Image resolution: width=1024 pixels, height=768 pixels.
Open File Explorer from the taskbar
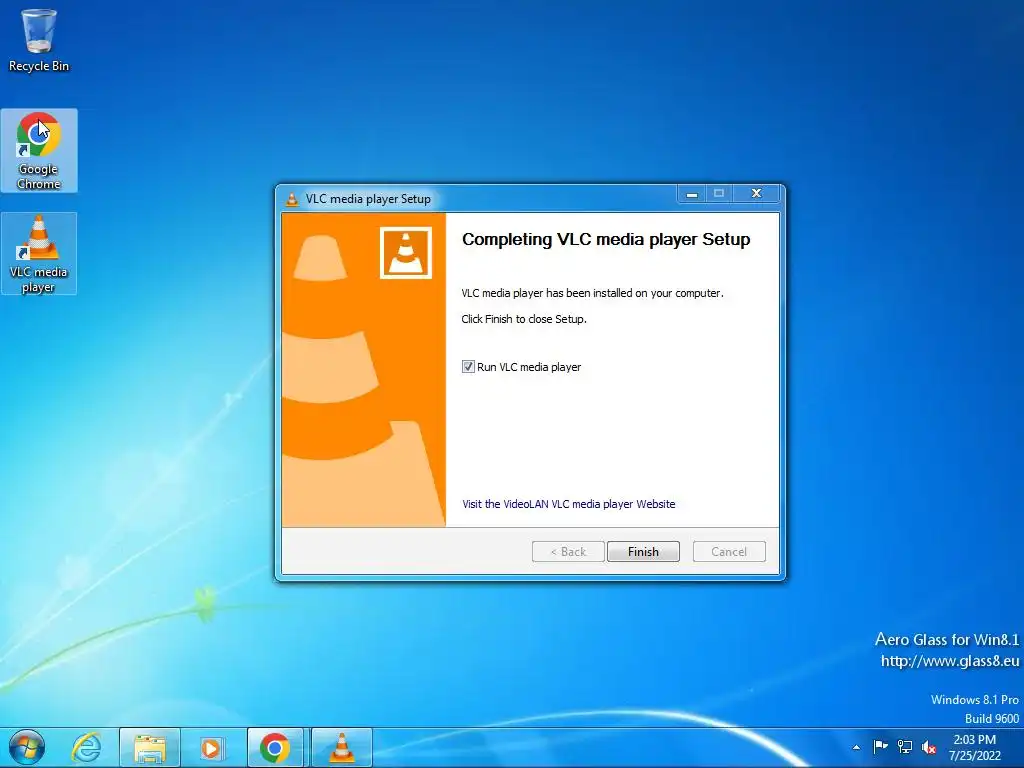pos(150,748)
